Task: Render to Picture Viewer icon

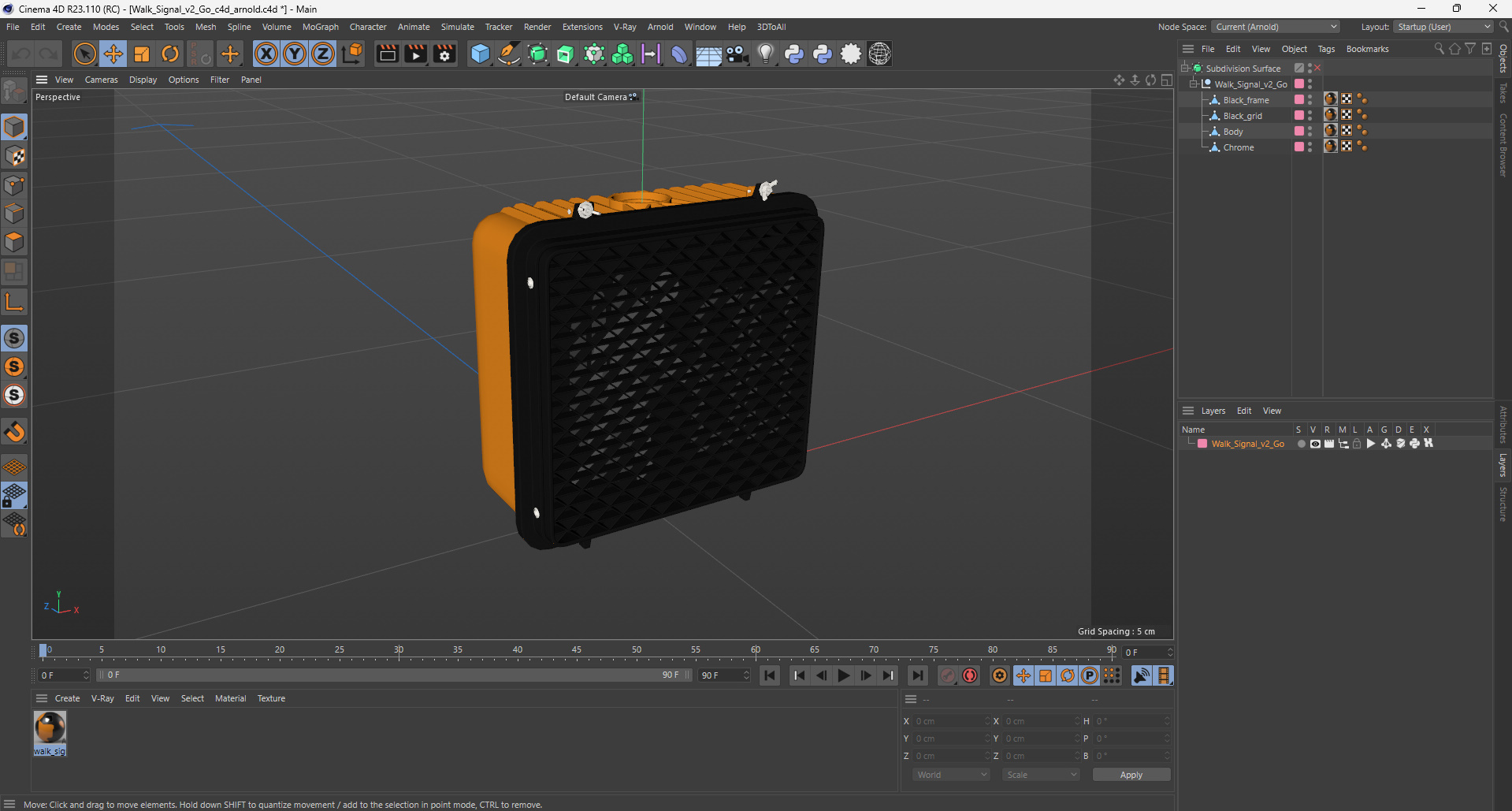Action: point(415,54)
